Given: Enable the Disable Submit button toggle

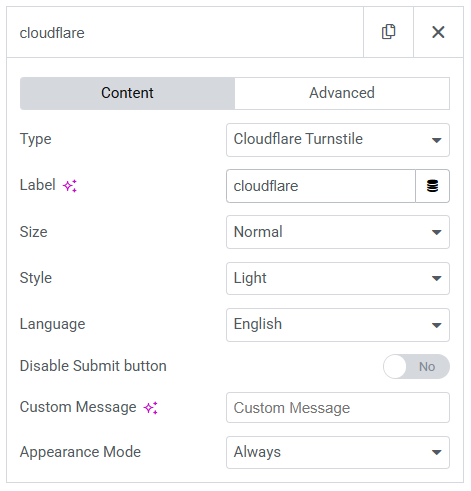Looking at the screenshot, I should (416, 366).
